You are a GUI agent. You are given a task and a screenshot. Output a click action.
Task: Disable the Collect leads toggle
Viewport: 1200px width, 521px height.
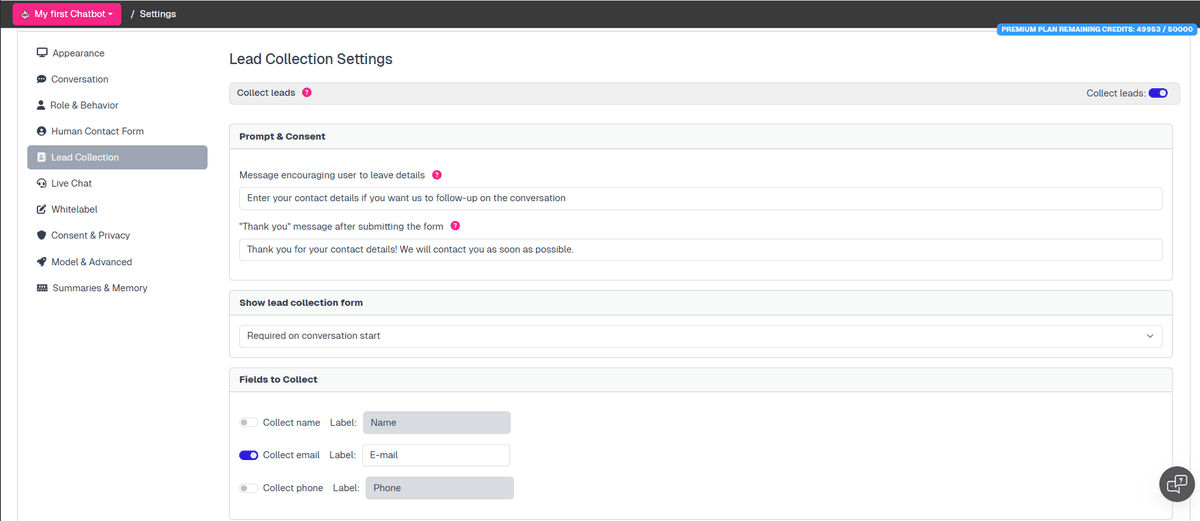click(1158, 93)
